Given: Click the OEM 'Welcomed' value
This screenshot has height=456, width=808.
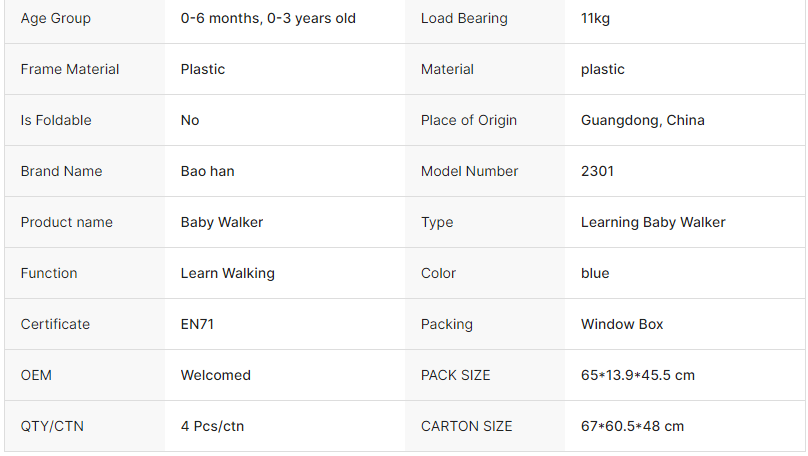Looking at the screenshot, I should point(215,375).
